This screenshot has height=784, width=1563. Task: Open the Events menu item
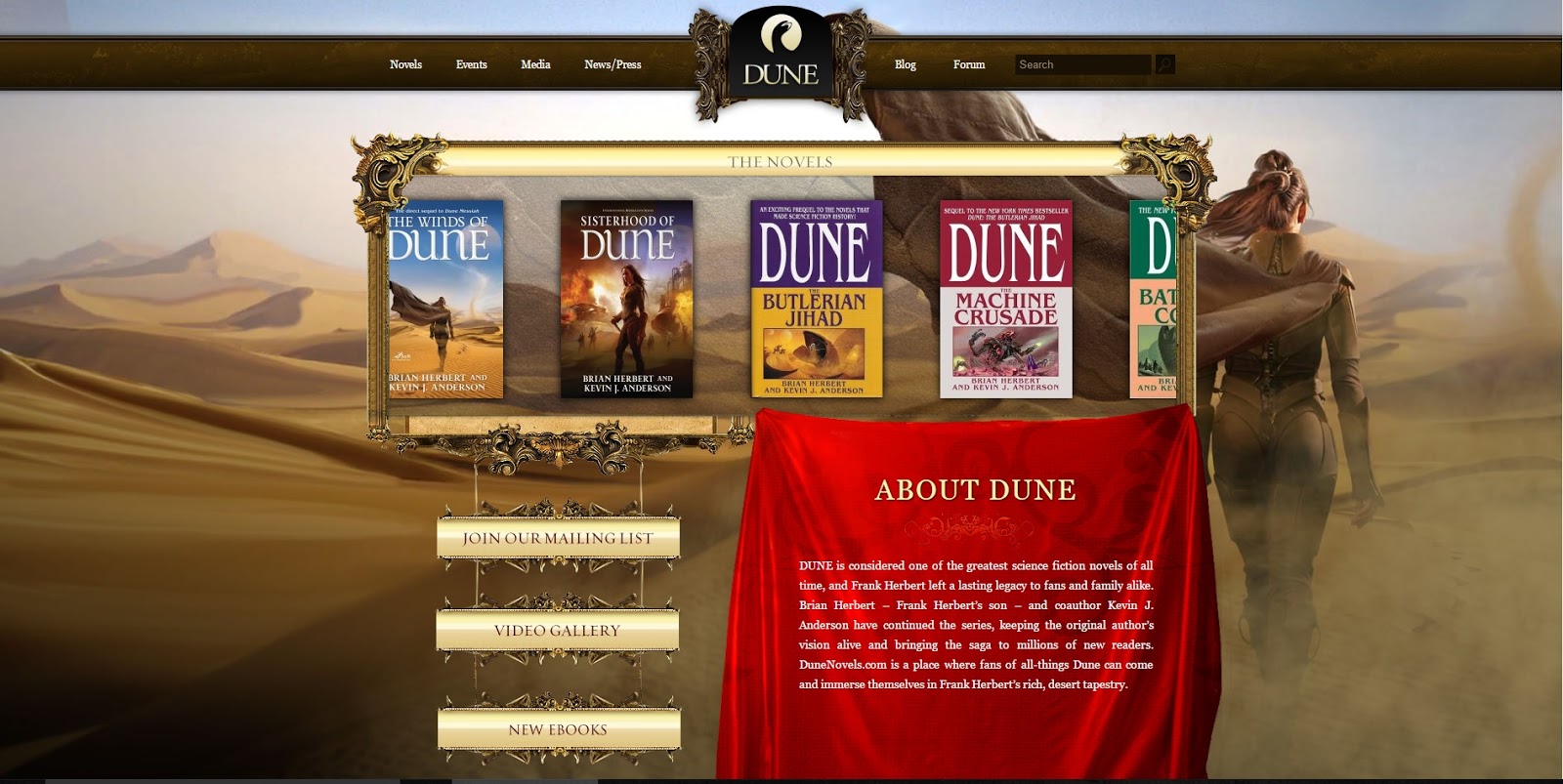tap(471, 64)
